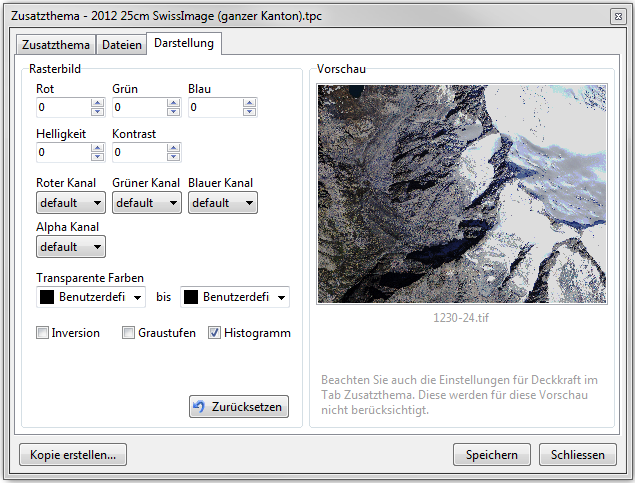Expand the Grüner Kanal dropdown
The height and width of the screenshot is (483, 635).
[146, 202]
